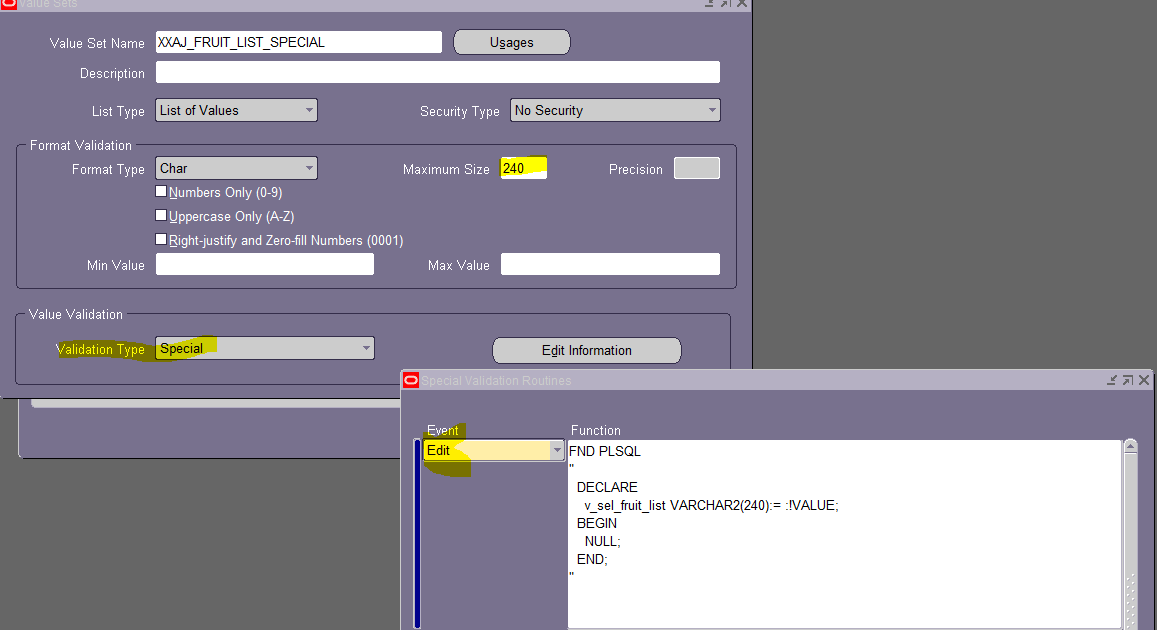
Task: Click the restore icon on Special Validation Routines
Action: click(1127, 380)
